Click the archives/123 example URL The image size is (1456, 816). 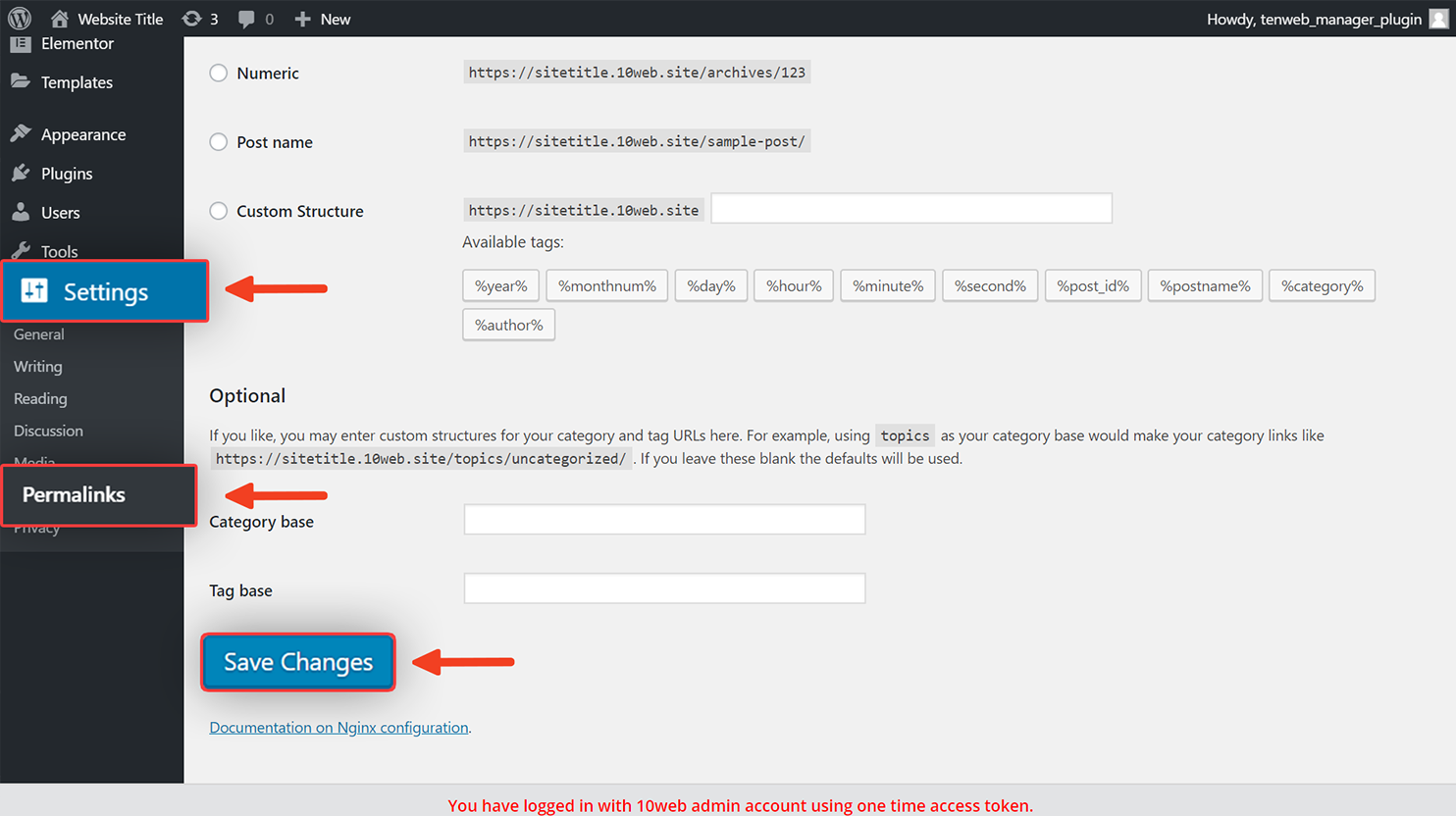coord(637,72)
